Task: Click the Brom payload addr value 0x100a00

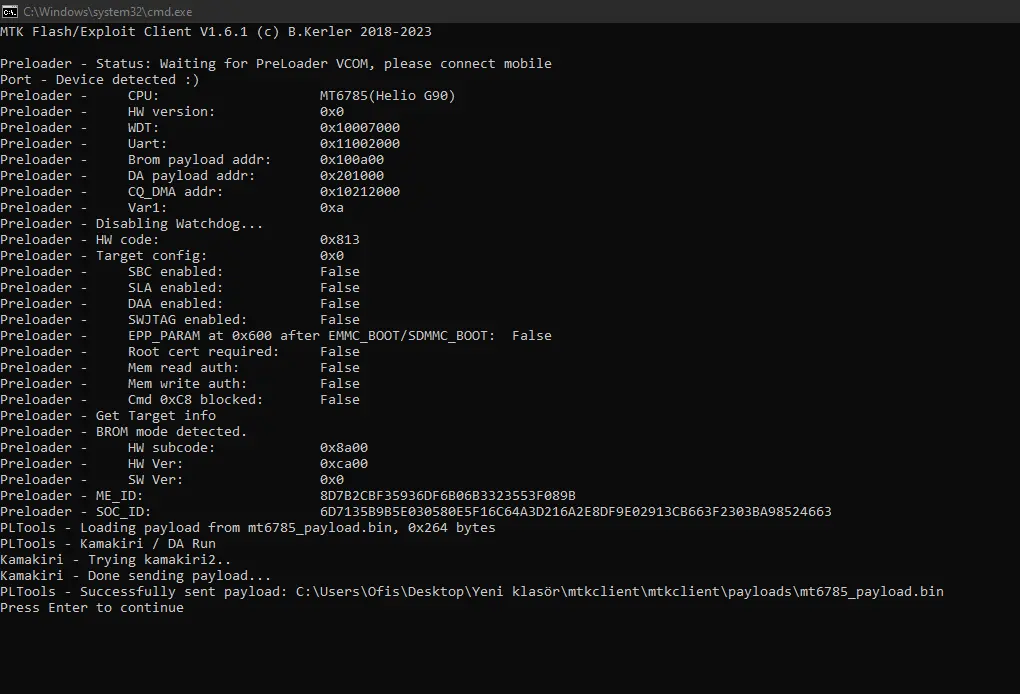Action: [x=352, y=159]
